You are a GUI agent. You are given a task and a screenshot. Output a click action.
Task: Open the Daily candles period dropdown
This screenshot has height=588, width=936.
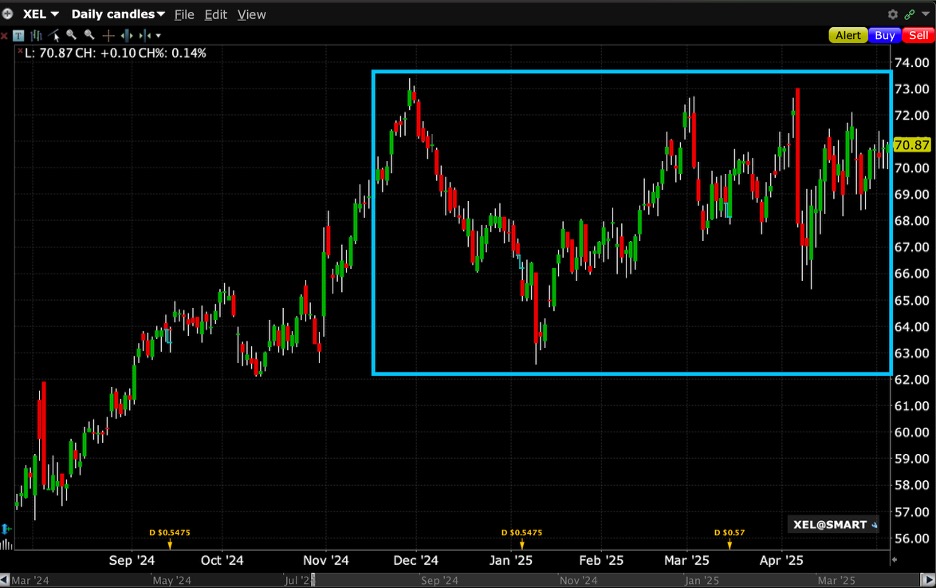pos(118,14)
